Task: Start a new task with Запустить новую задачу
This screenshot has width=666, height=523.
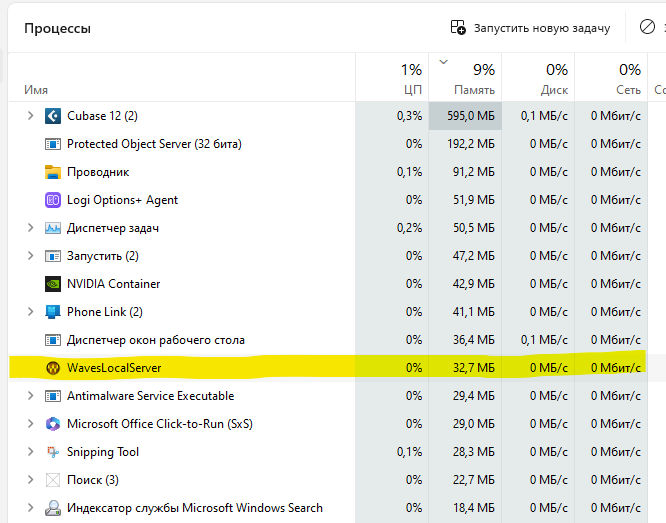Action: [530, 28]
